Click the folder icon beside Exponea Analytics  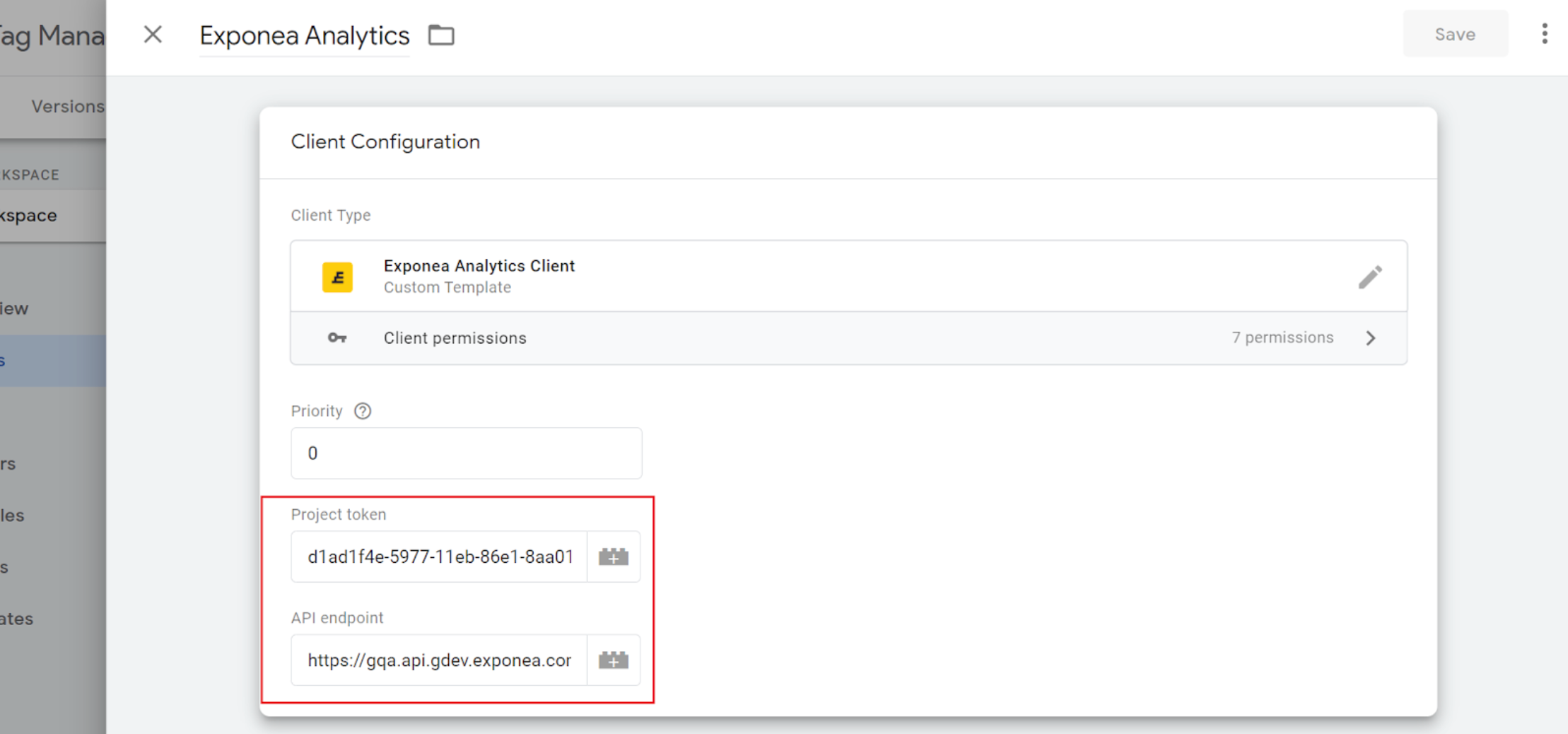coord(441,35)
